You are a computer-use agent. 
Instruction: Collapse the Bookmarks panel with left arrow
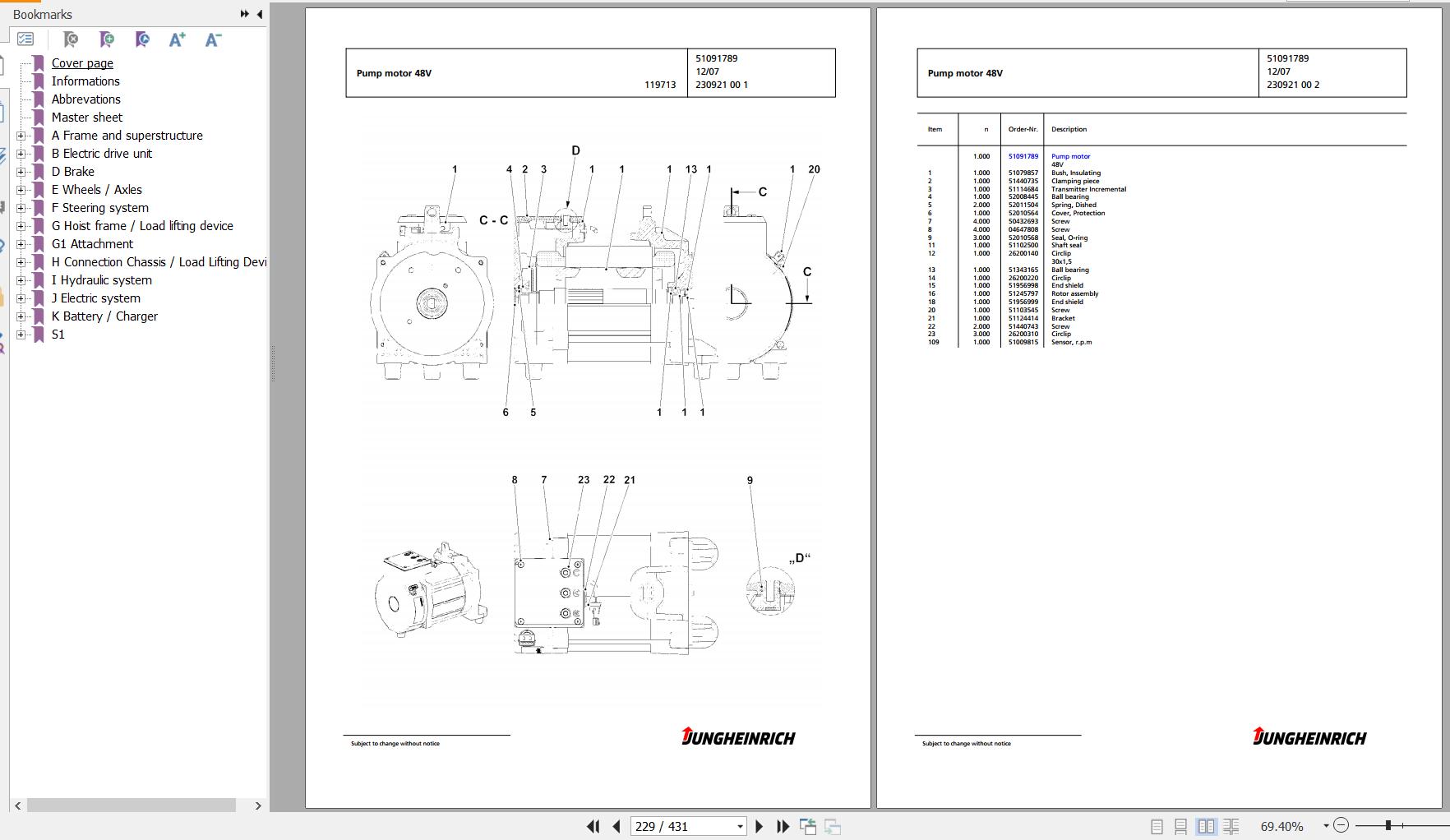(x=260, y=14)
